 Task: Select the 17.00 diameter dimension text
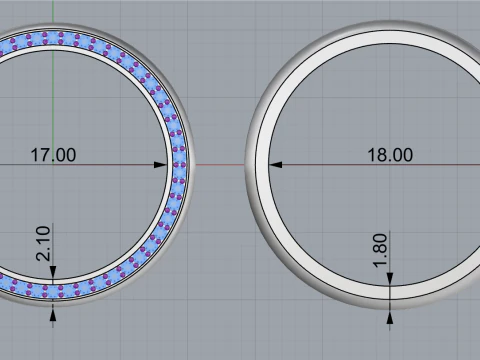tap(53, 155)
